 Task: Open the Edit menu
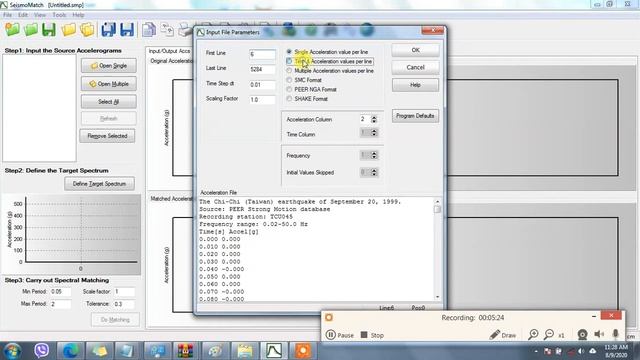point(23,15)
